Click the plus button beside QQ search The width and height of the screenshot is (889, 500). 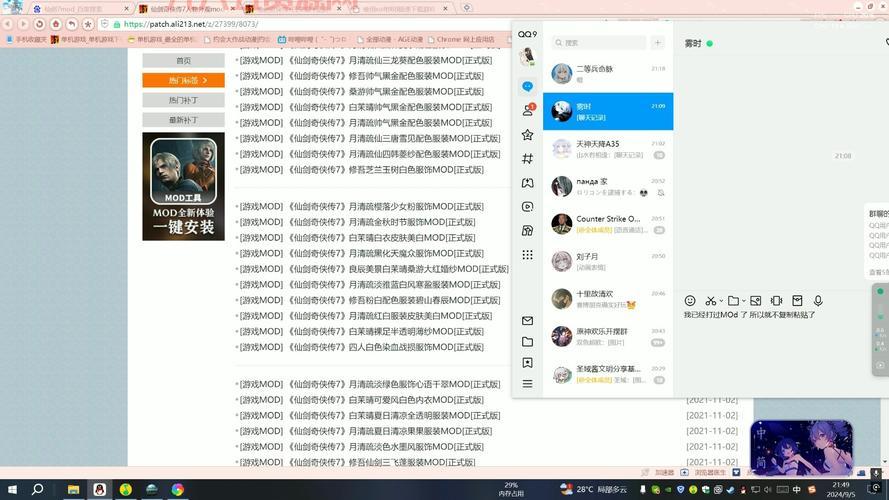coord(658,43)
